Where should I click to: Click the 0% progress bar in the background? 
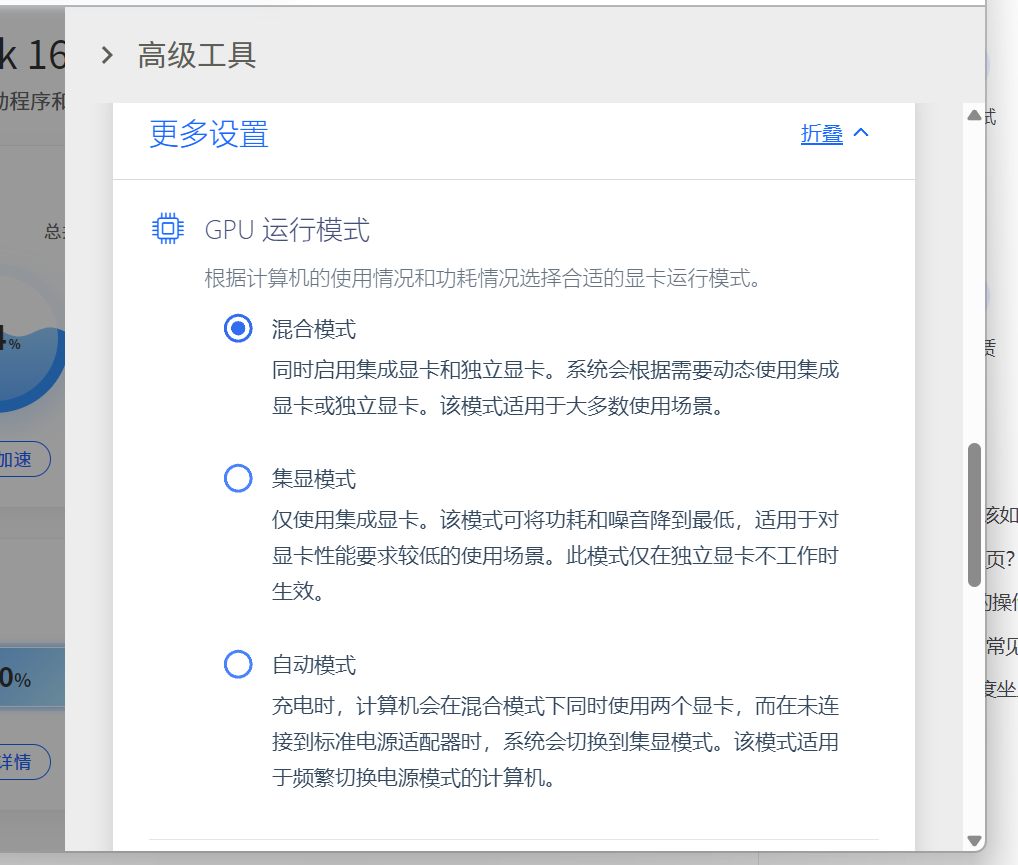(30, 680)
